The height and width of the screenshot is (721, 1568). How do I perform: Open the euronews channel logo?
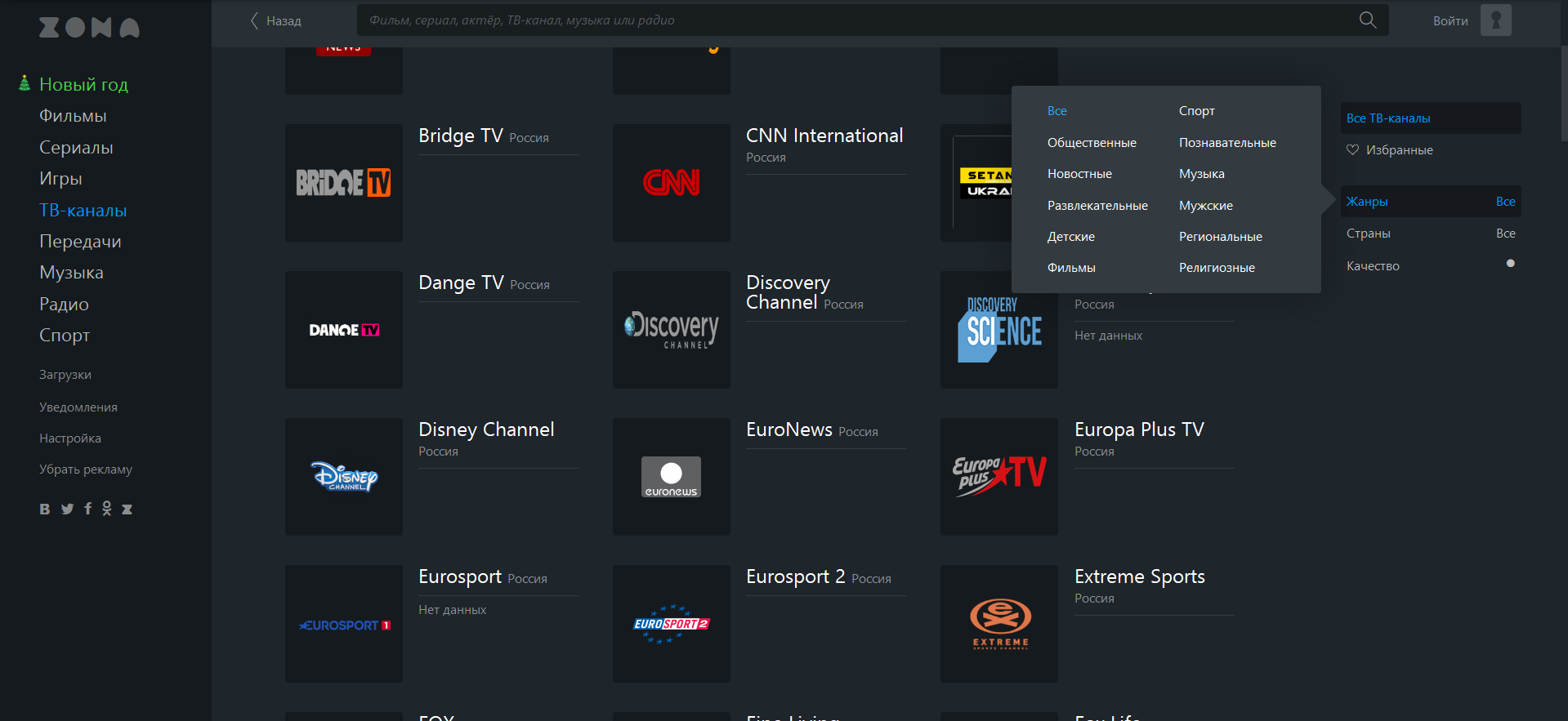point(671,476)
